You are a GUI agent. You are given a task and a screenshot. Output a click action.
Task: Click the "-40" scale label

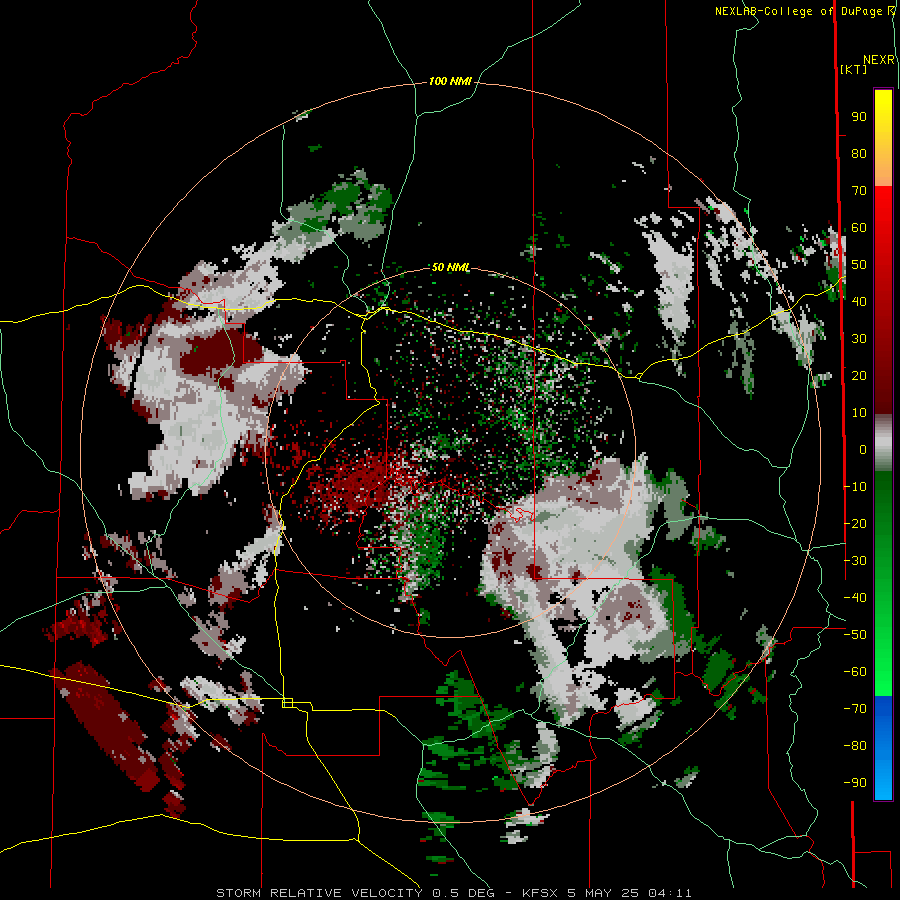click(x=855, y=598)
